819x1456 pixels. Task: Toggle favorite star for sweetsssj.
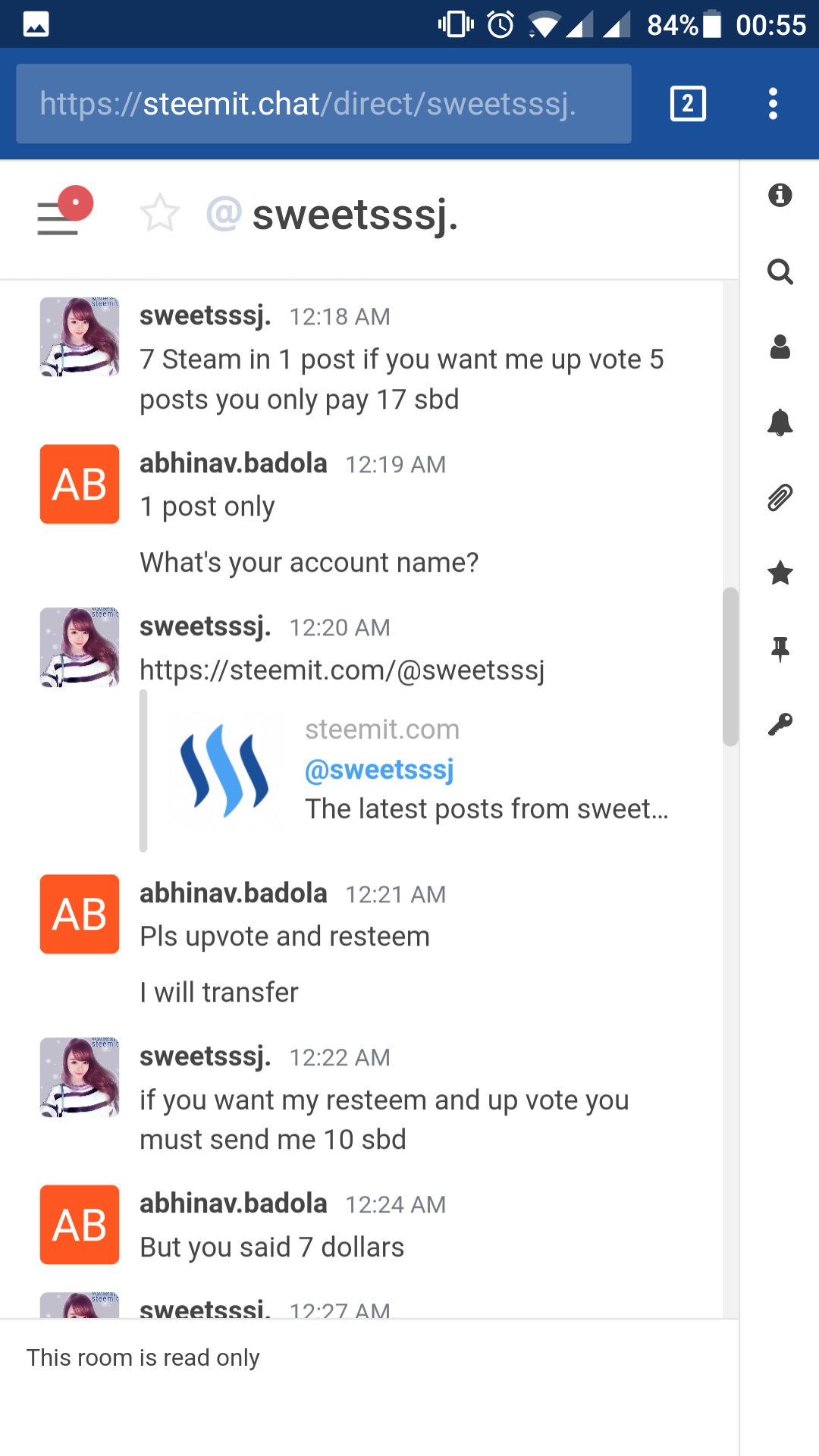click(x=160, y=213)
